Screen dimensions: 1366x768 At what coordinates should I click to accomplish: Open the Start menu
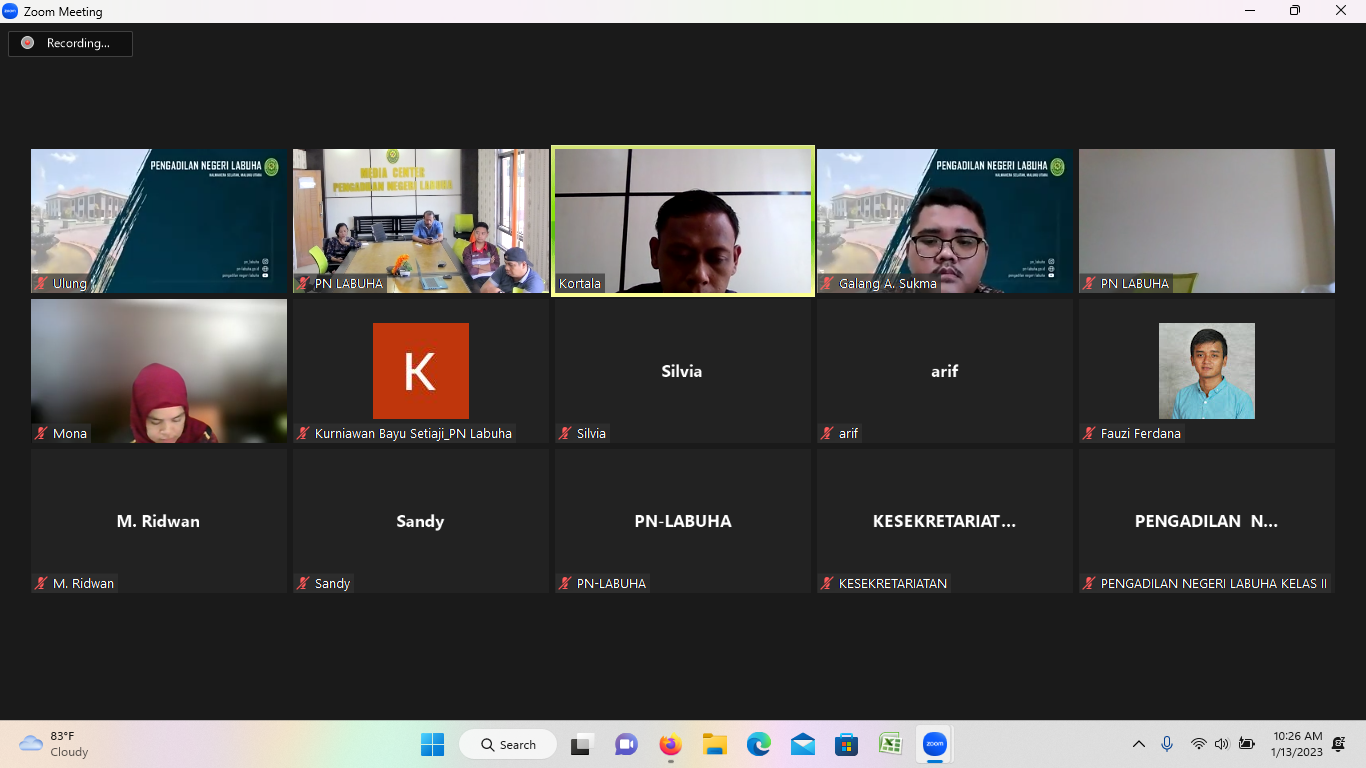coord(432,744)
